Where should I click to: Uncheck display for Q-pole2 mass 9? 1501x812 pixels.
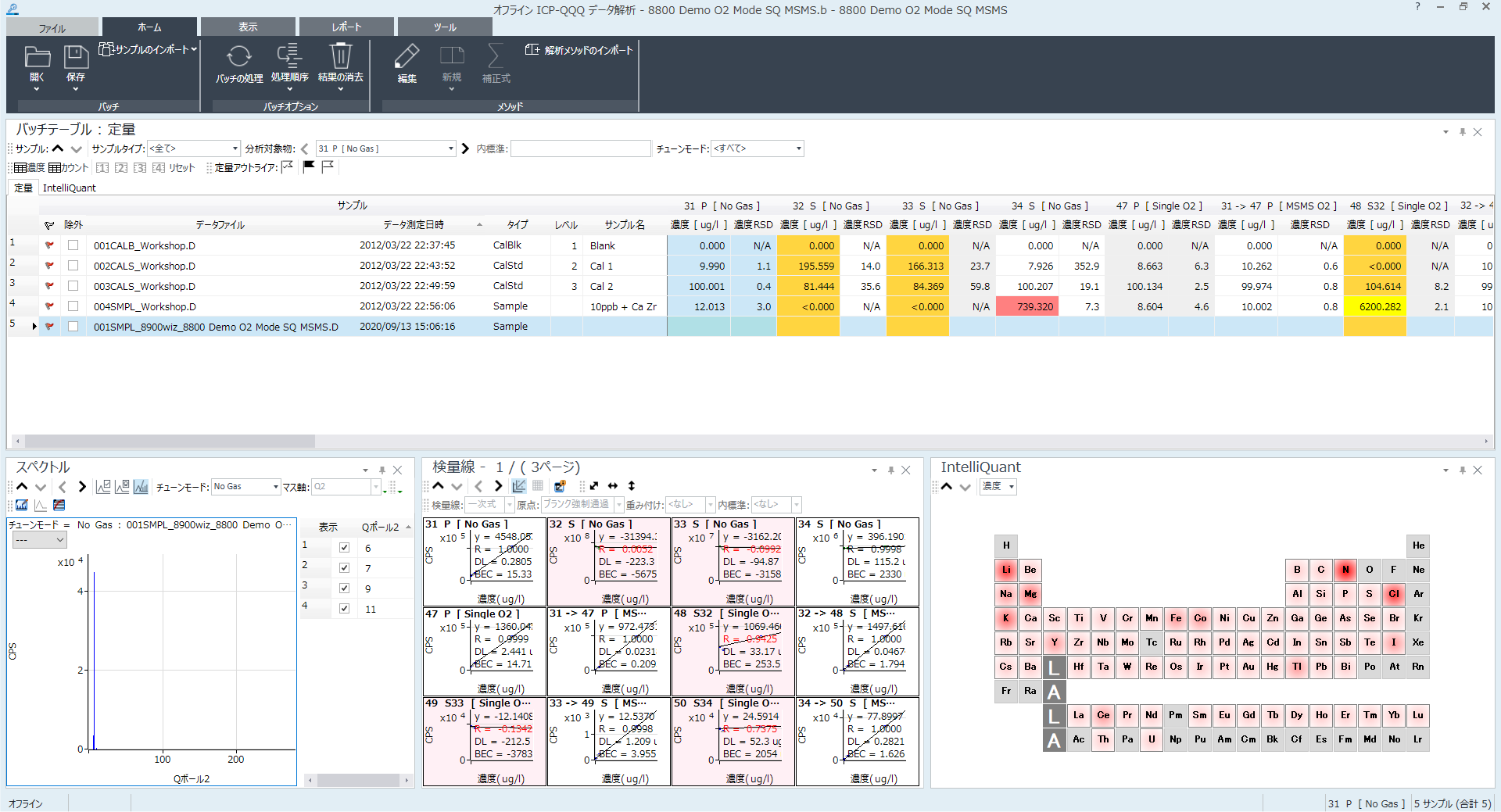(x=344, y=588)
